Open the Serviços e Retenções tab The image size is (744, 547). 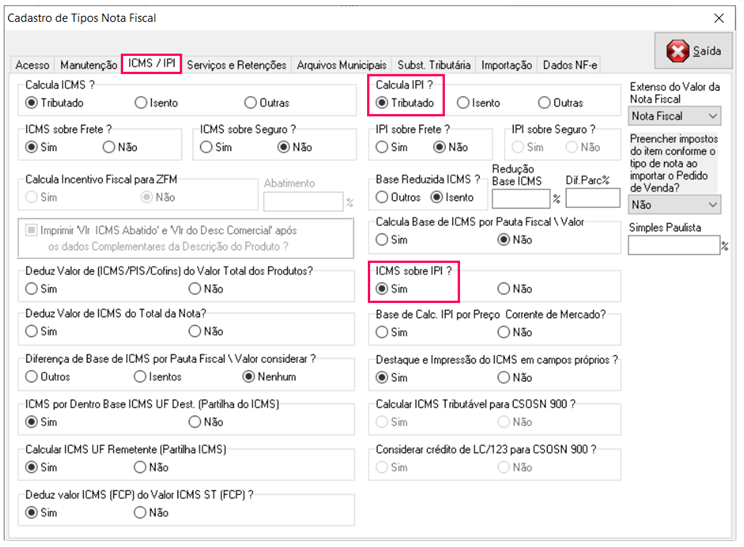pos(237,65)
